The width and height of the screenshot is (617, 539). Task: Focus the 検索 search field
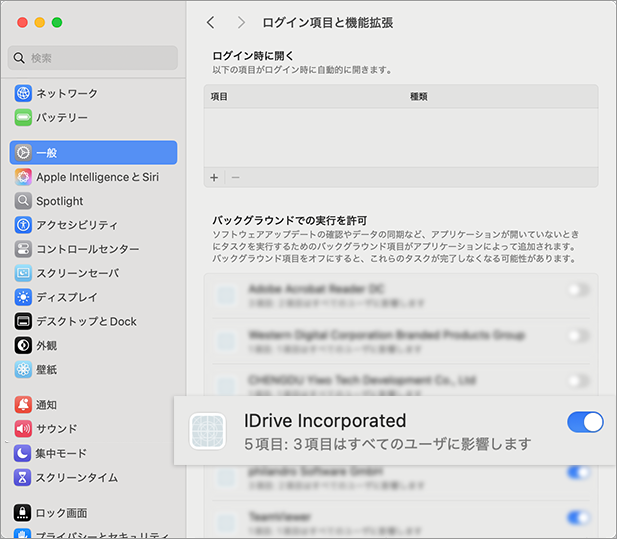(93, 58)
